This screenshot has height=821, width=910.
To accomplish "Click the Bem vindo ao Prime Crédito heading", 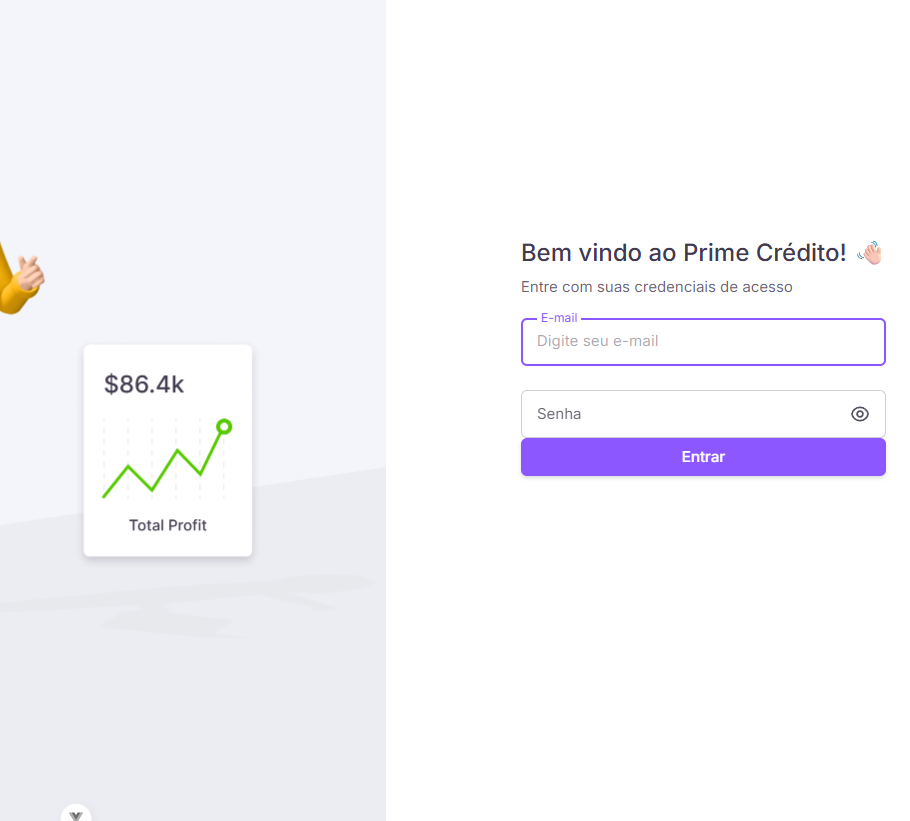I will click(684, 253).
